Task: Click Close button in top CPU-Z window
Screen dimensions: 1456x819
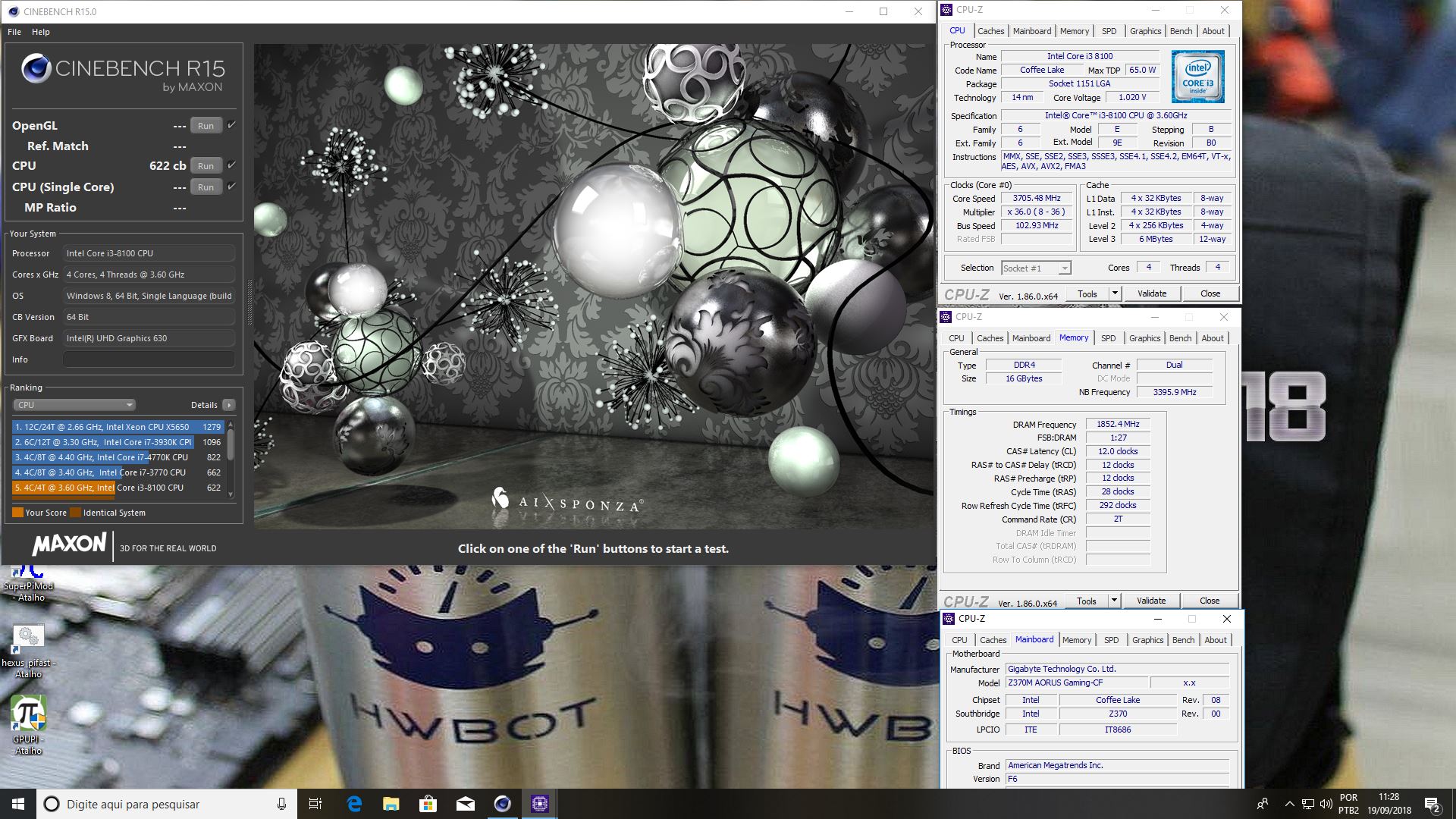Action: [1210, 293]
